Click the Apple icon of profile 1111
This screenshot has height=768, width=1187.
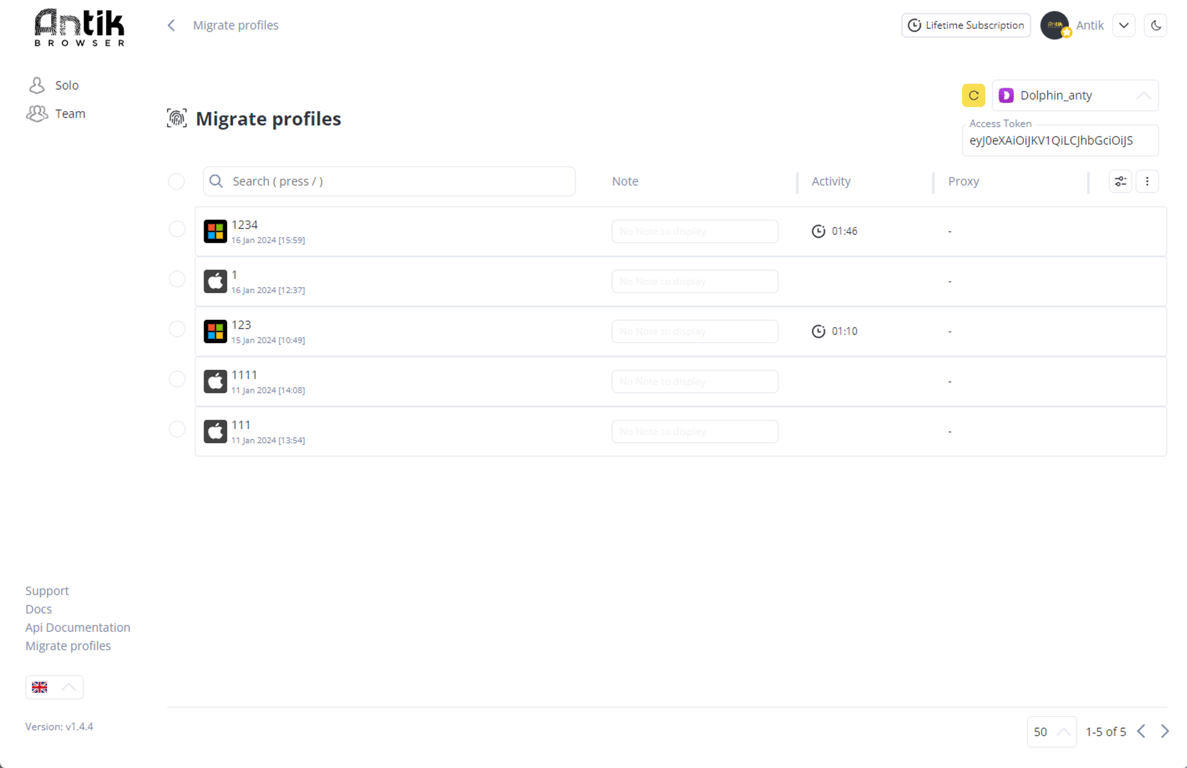[x=216, y=381]
